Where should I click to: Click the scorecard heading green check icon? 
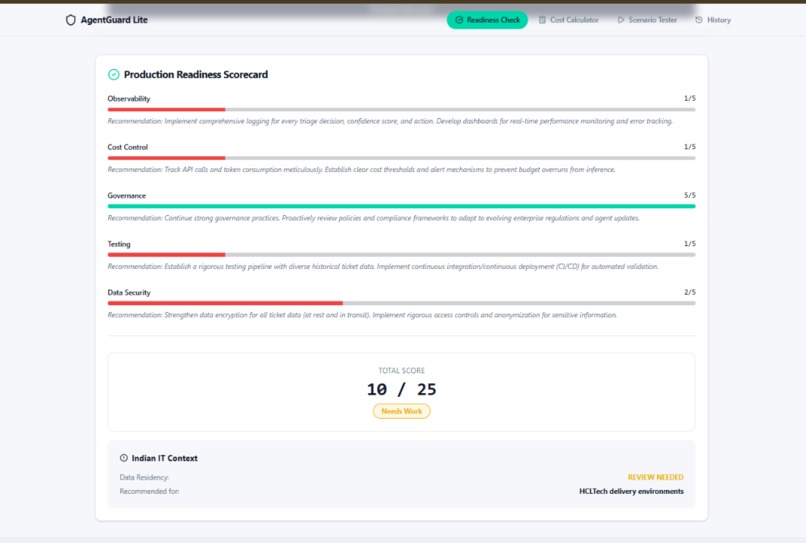(114, 75)
